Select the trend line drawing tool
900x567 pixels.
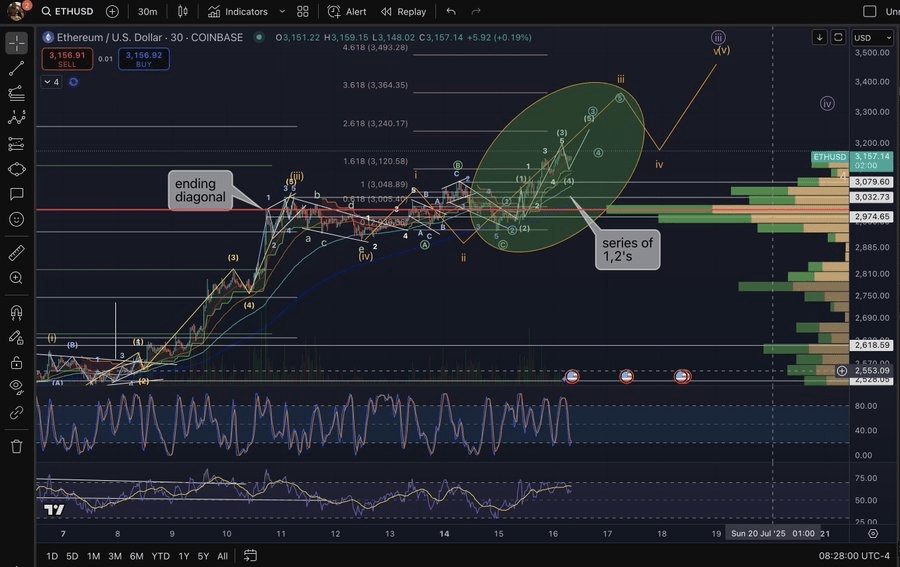17,68
